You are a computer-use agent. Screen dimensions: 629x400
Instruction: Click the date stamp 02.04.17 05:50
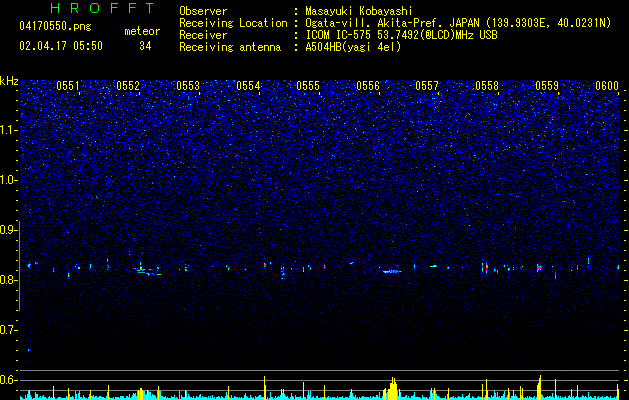[x=61, y=46]
